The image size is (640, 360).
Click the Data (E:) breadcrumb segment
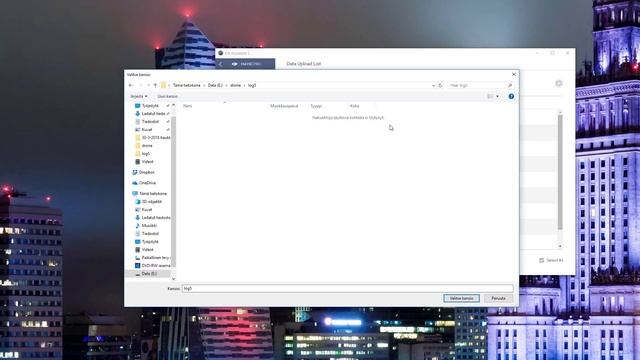pyautogui.click(x=215, y=85)
